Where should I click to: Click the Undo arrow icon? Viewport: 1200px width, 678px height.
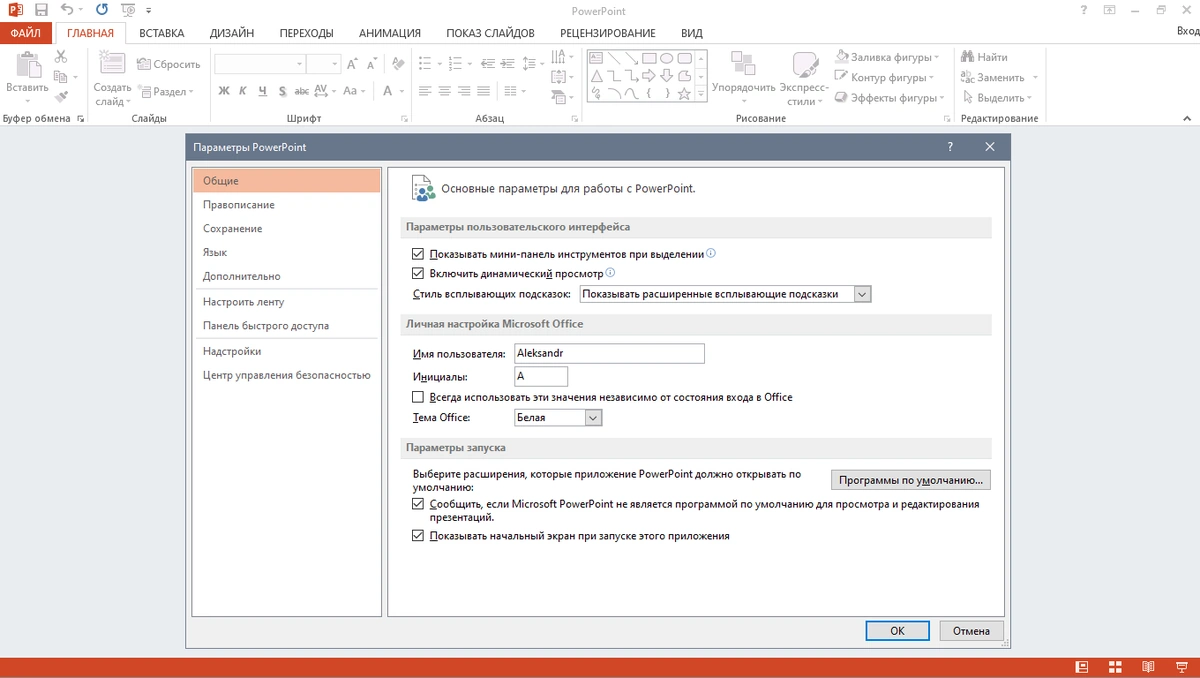(x=66, y=10)
